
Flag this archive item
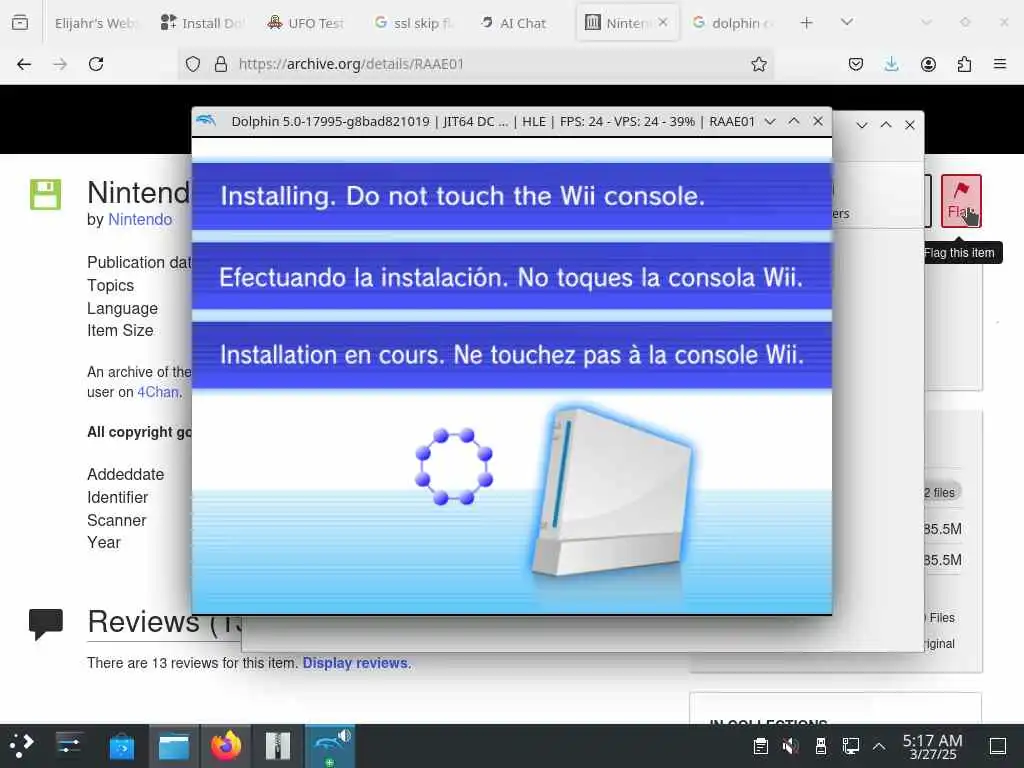pos(961,200)
